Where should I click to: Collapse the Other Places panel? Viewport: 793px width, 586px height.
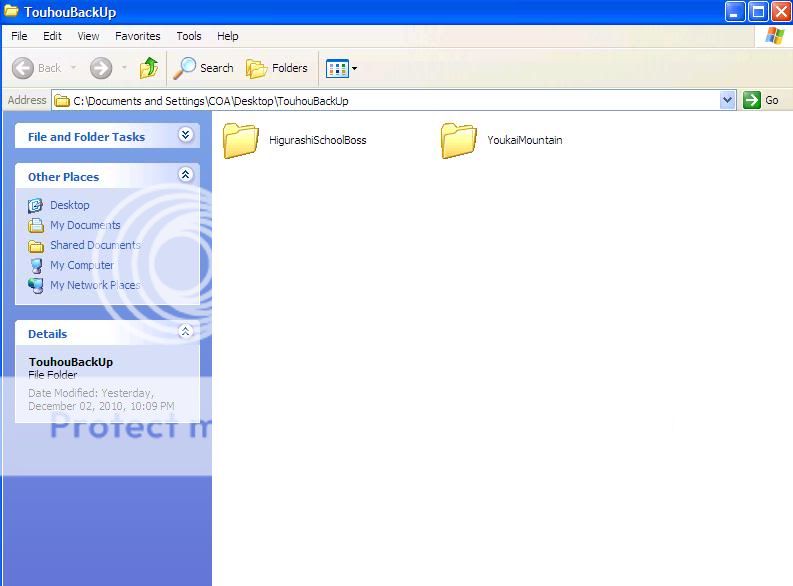(185, 175)
